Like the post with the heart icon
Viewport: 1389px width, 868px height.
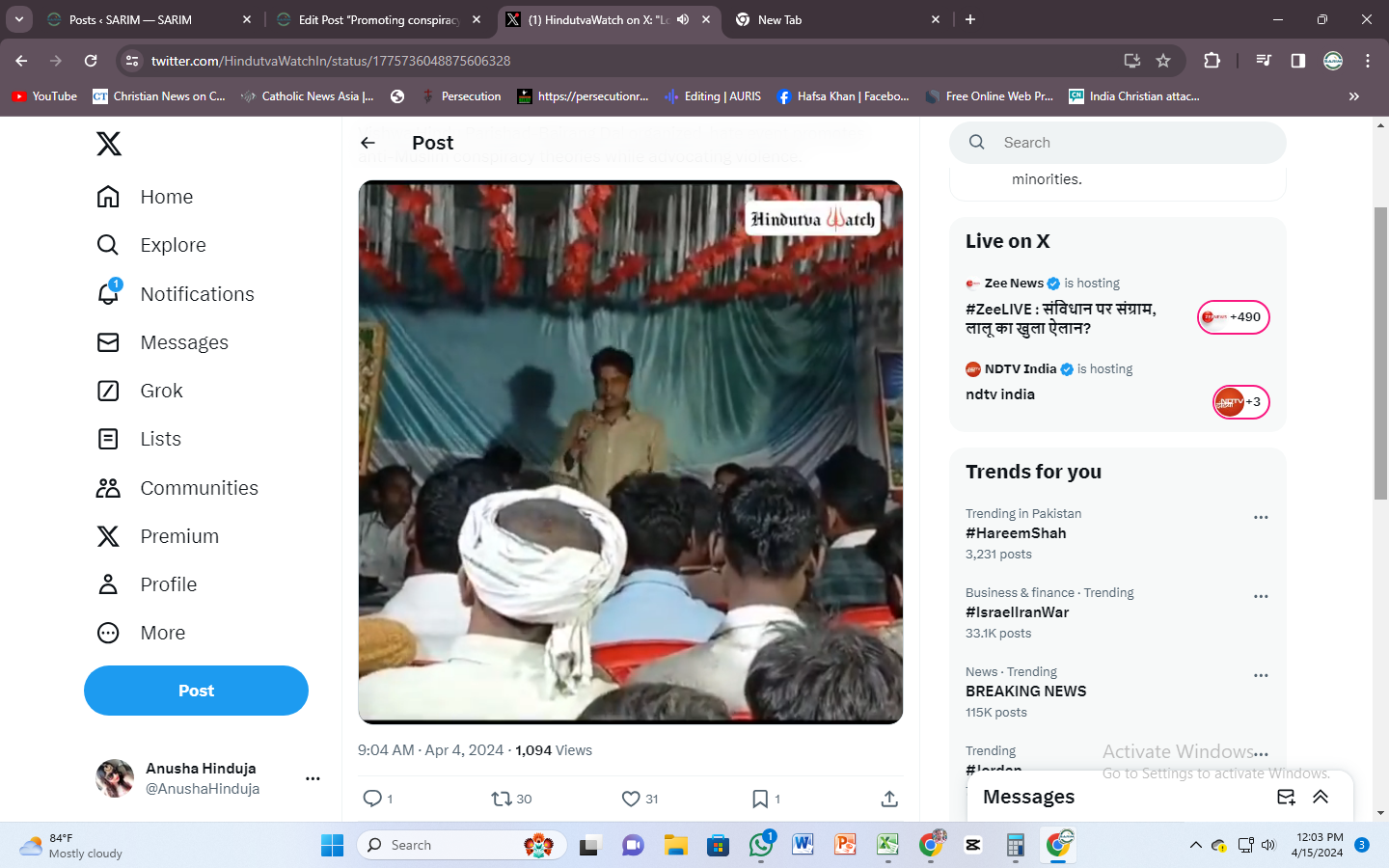[631, 799]
